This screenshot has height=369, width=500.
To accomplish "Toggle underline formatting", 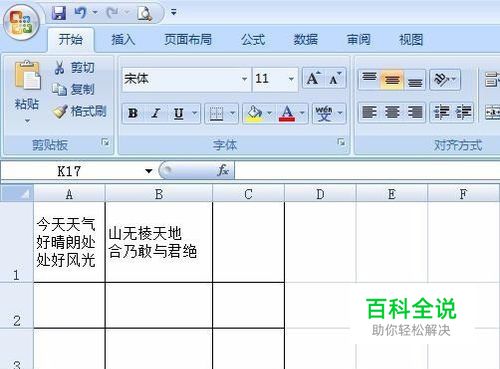I will coord(179,113).
